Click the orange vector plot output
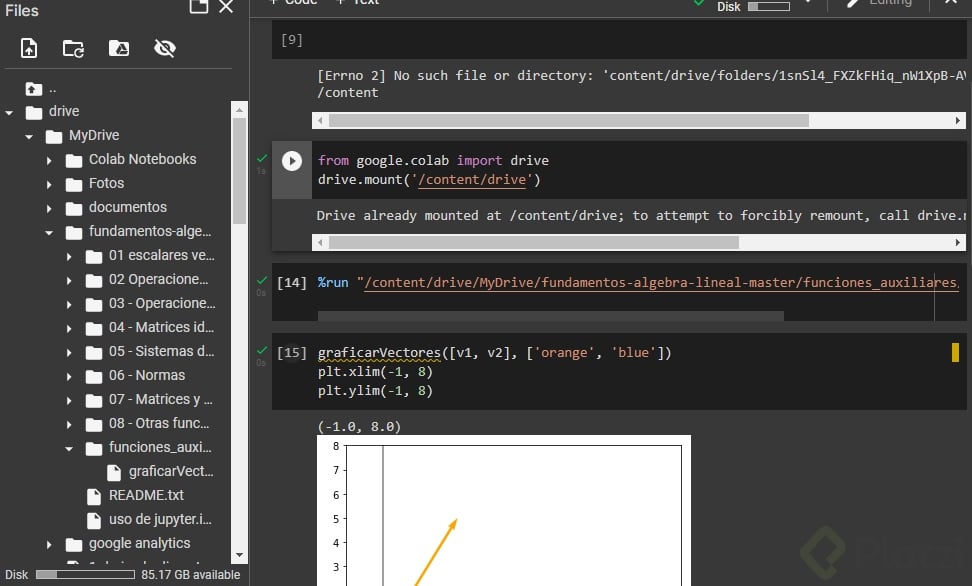The height and width of the screenshot is (586, 972). tap(503, 510)
